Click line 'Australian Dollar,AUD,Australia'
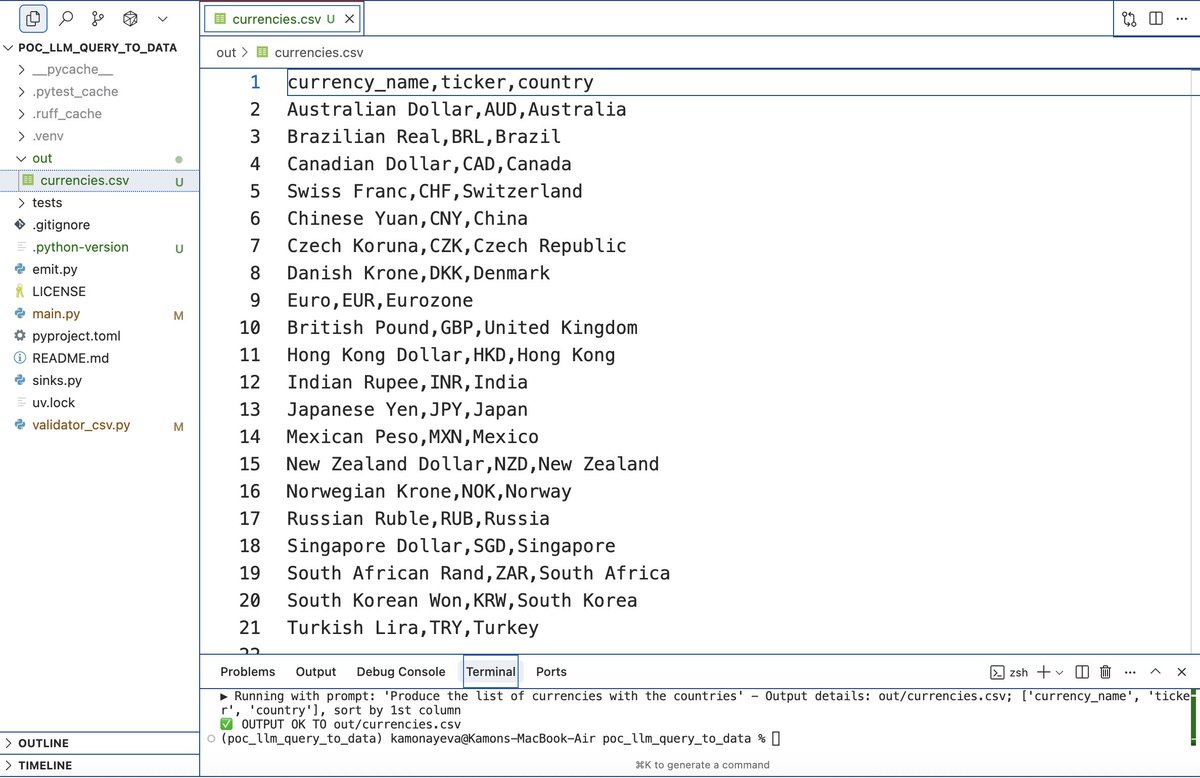This screenshot has width=1200, height=778. [x=456, y=110]
